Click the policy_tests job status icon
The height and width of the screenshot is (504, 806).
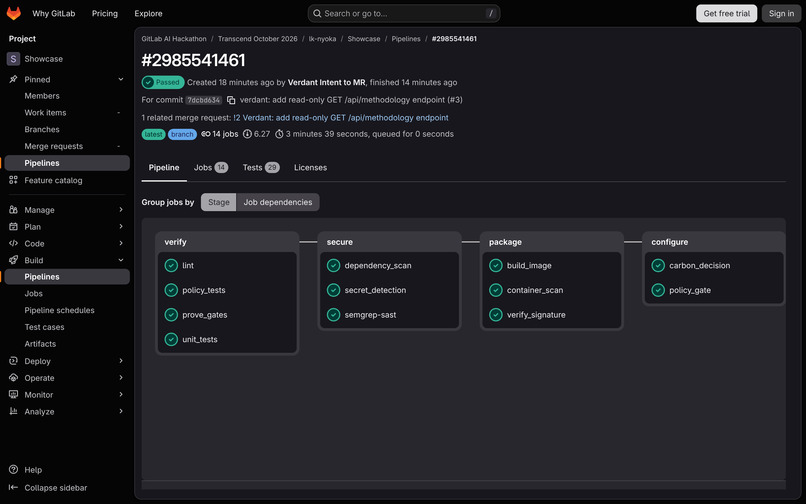pos(171,290)
